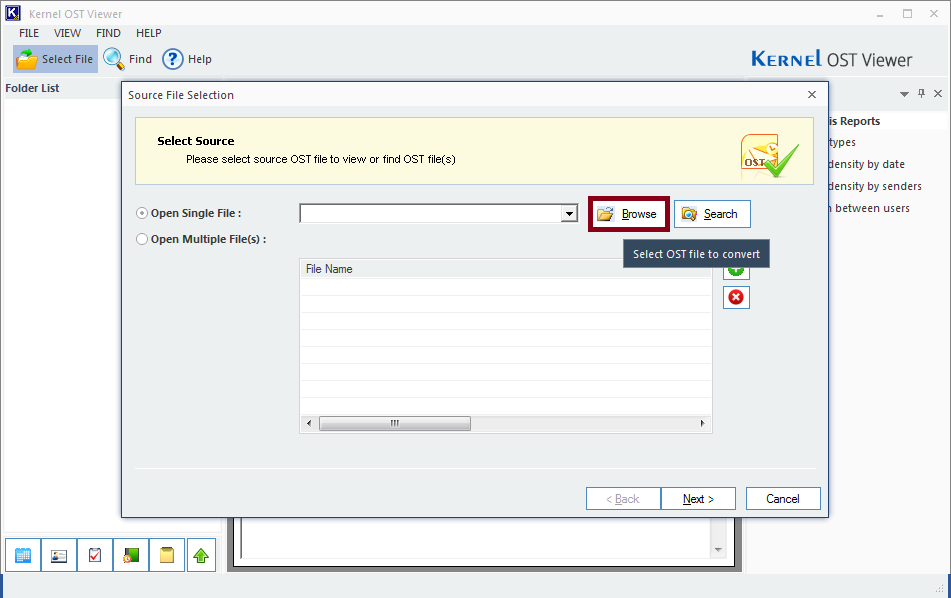Select the Open Single File radio button
Viewport: 951px width, 598px height.
point(142,213)
